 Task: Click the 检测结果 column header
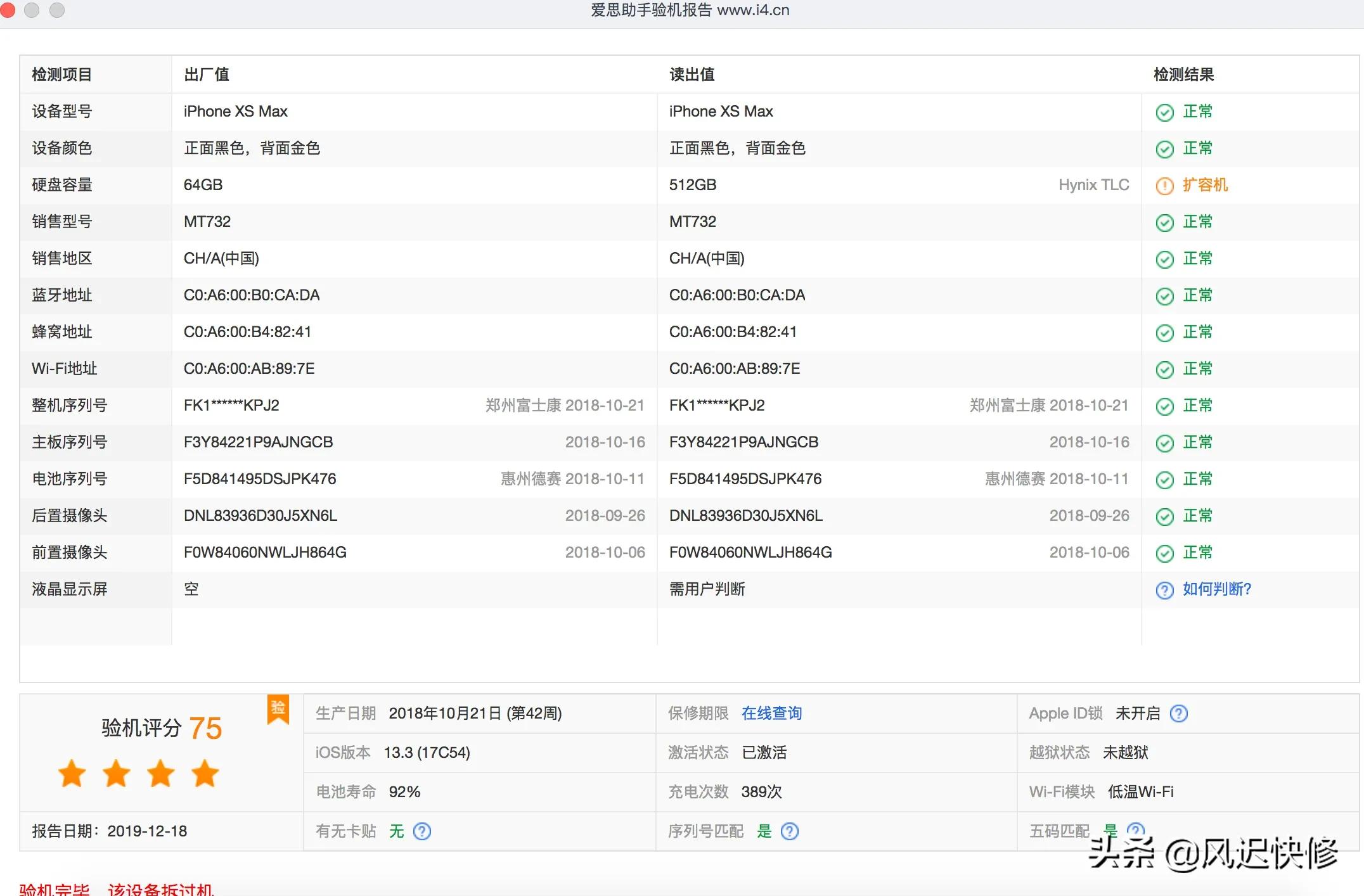1183,75
